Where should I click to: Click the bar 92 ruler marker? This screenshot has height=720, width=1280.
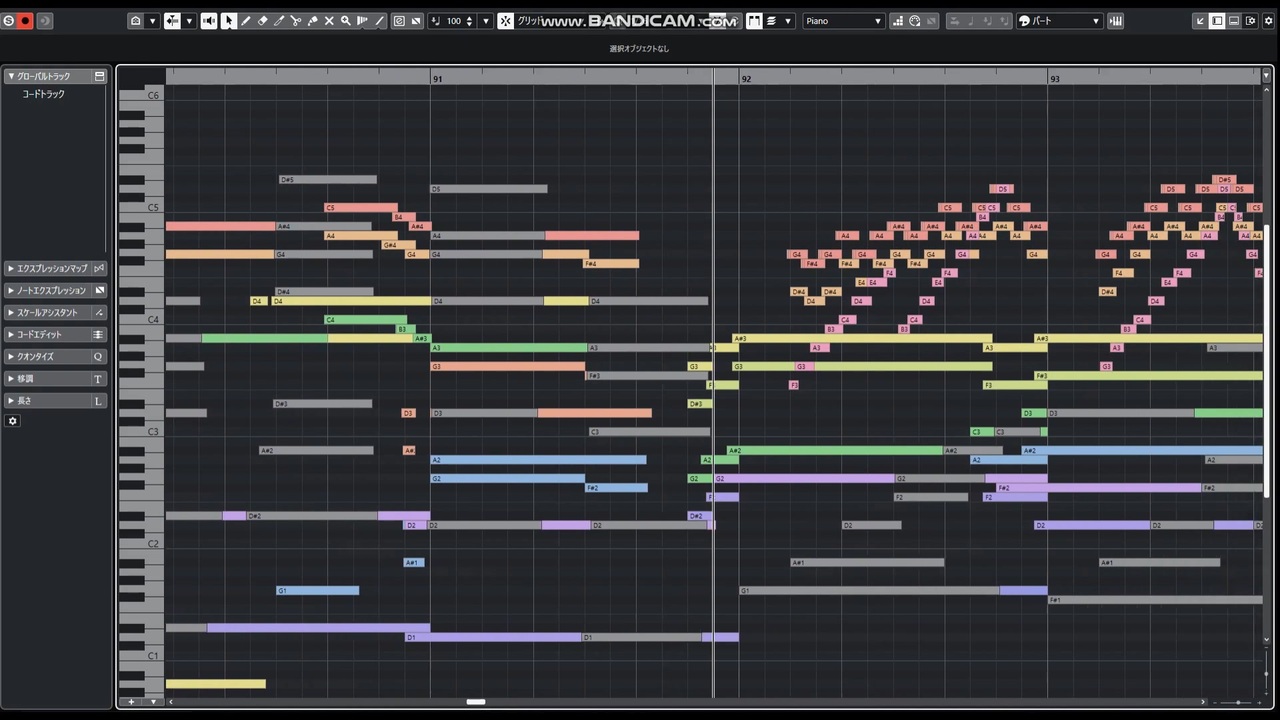click(x=746, y=78)
